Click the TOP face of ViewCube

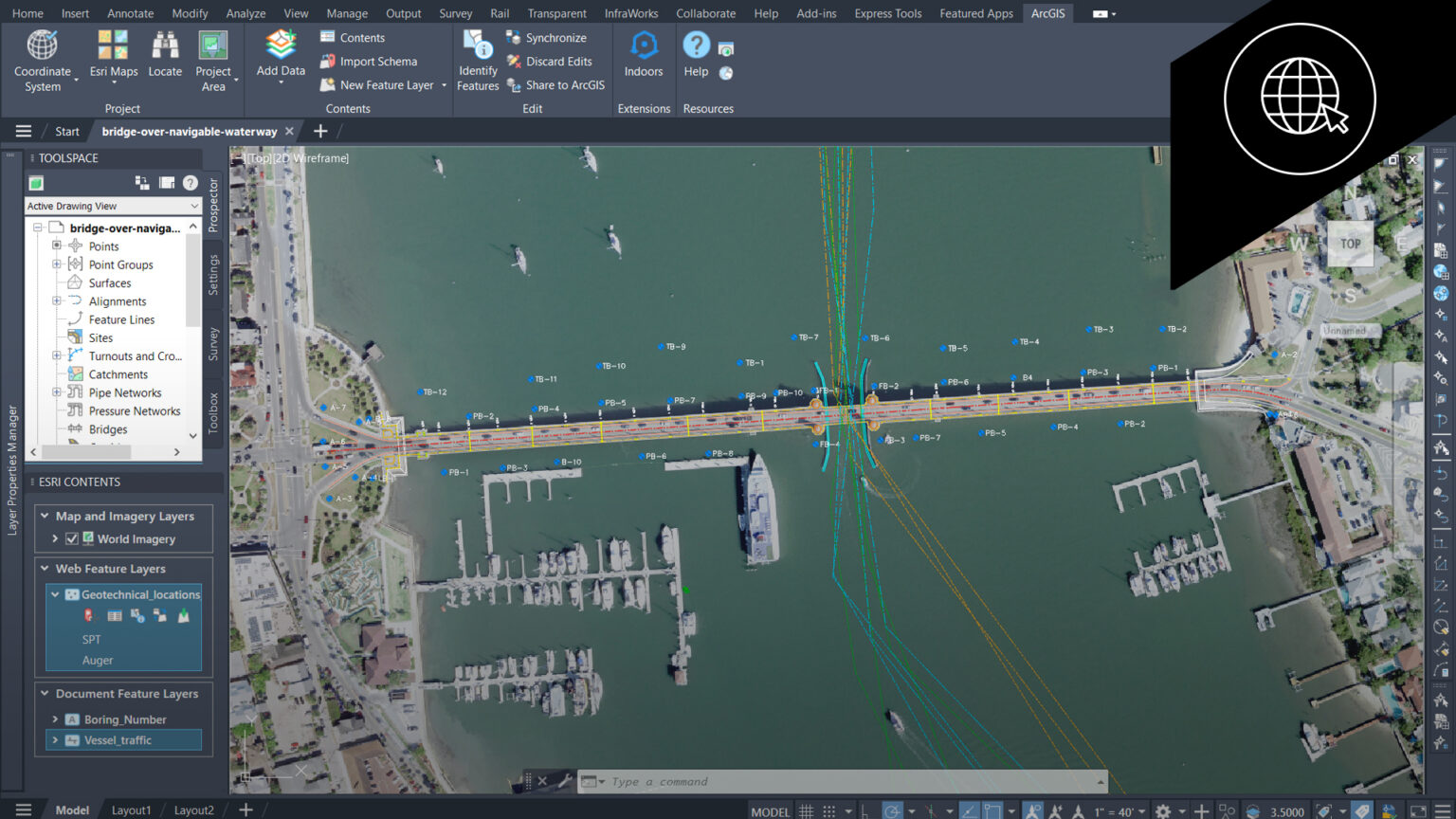point(1350,244)
